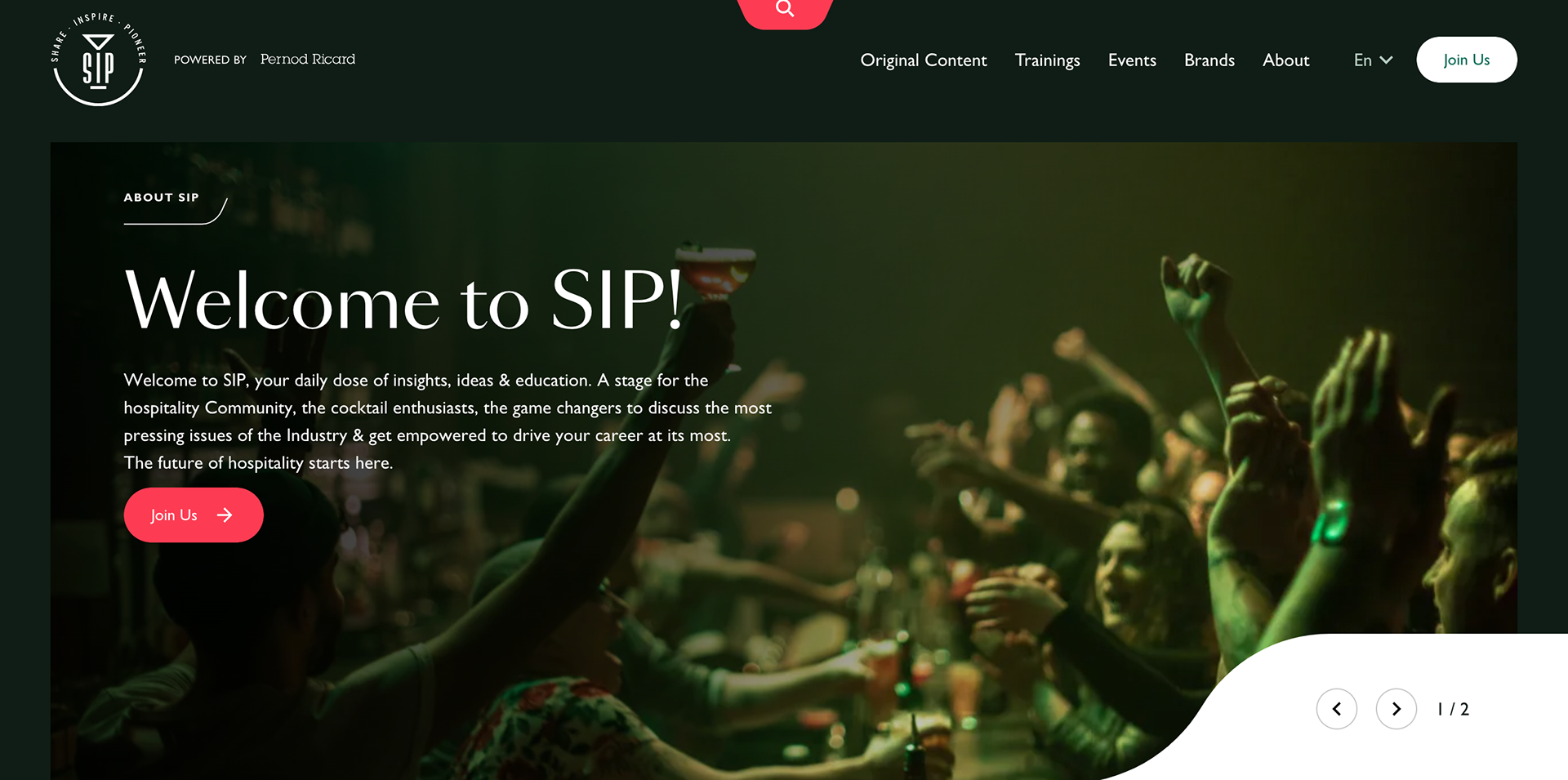The height and width of the screenshot is (780, 1568).
Task: Navigate to Events page
Action: coord(1132,60)
